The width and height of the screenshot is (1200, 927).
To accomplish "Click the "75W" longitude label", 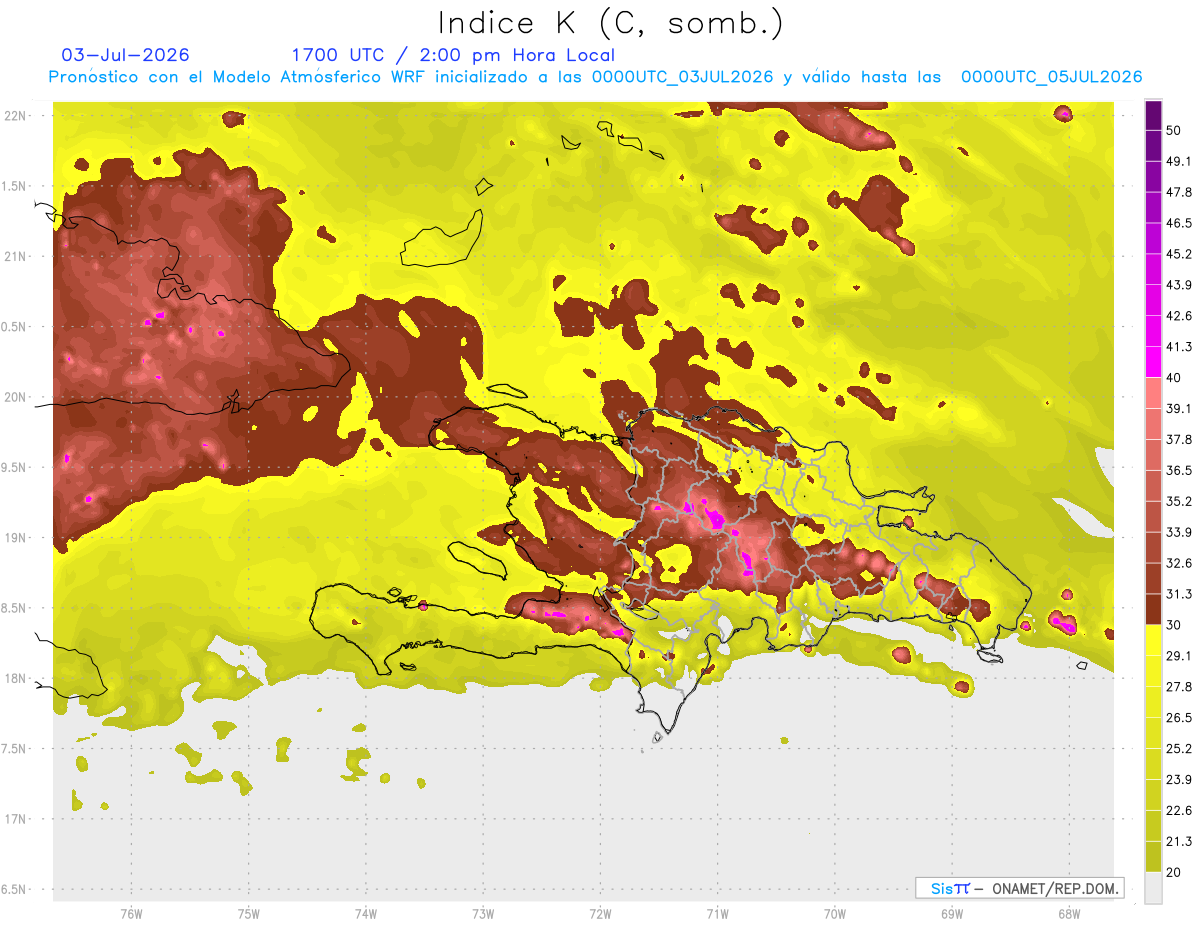I will point(248,914).
